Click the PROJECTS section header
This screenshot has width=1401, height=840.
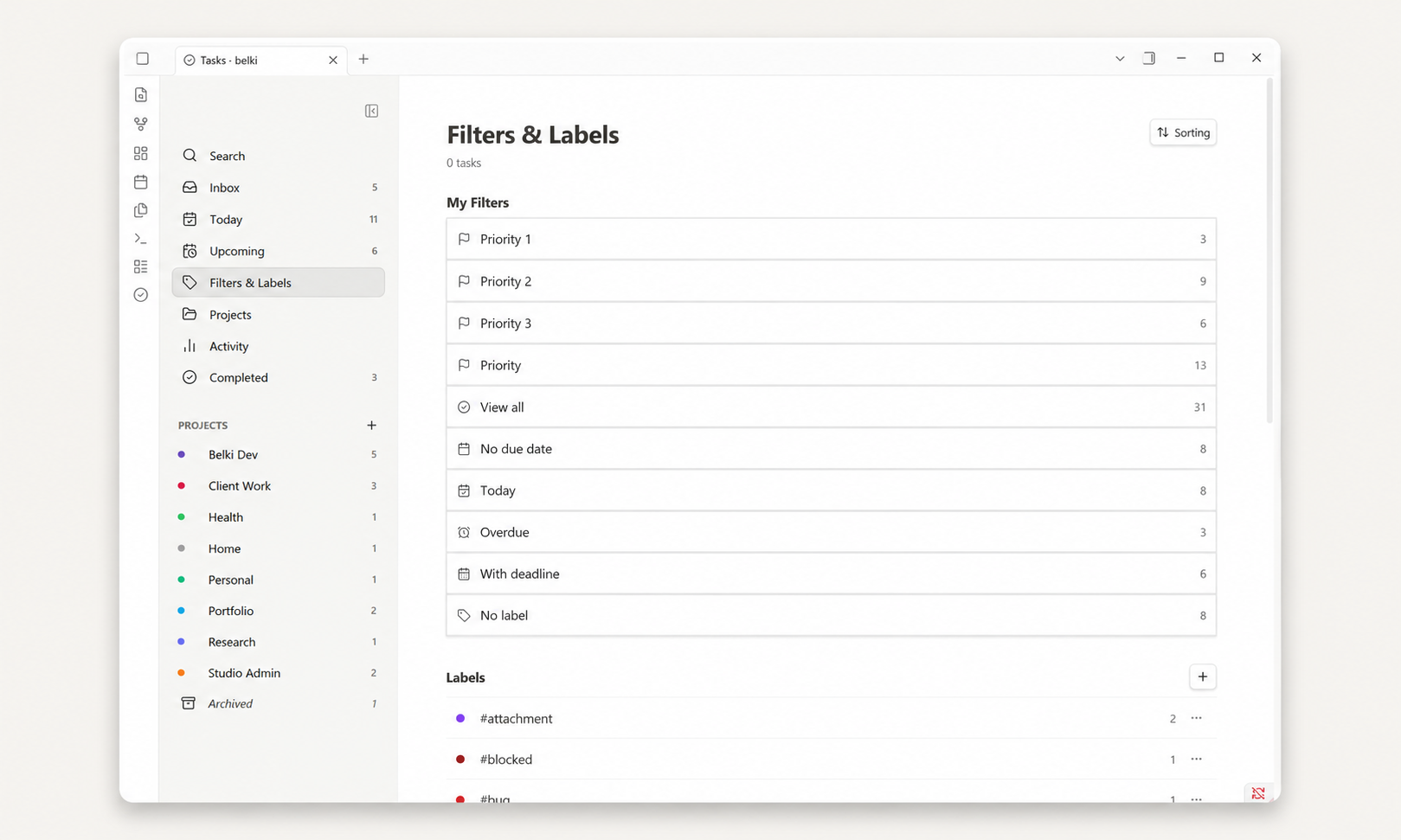click(202, 426)
